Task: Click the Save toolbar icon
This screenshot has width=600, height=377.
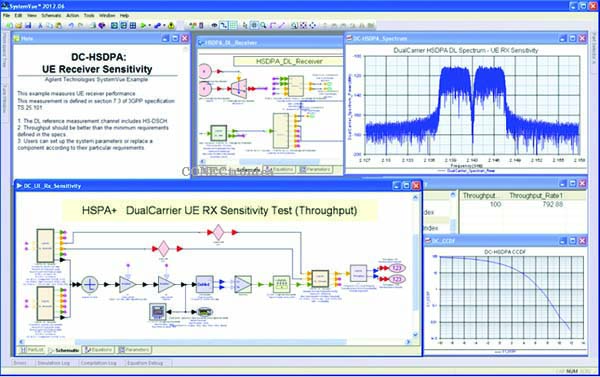Action: pos(28,26)
